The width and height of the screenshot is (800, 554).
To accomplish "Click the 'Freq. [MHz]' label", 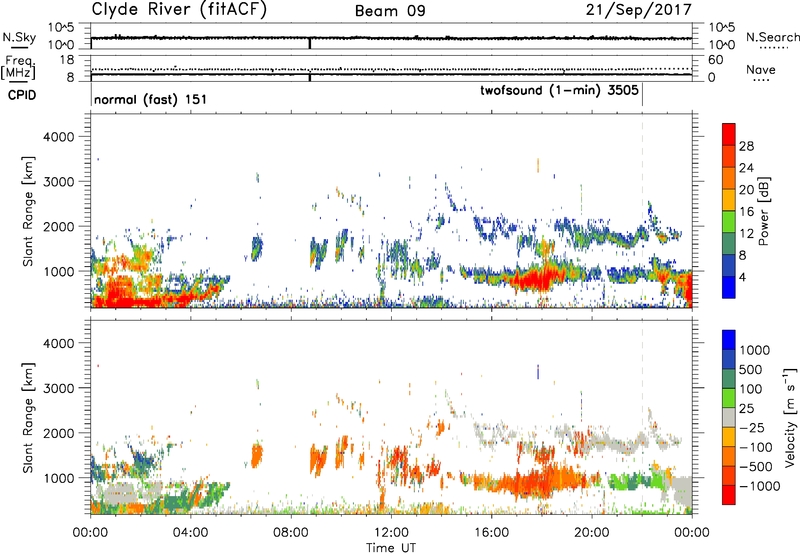I will point(18,68).
